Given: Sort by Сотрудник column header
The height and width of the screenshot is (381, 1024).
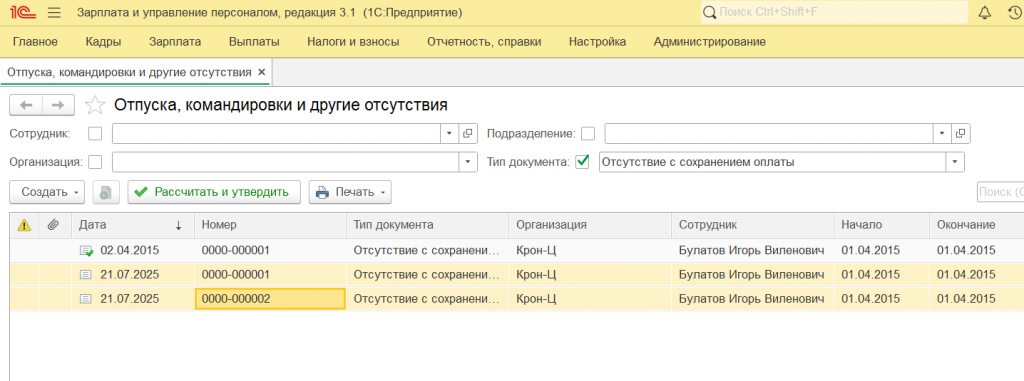Looking at the screenshot, I should coord(752,225).
